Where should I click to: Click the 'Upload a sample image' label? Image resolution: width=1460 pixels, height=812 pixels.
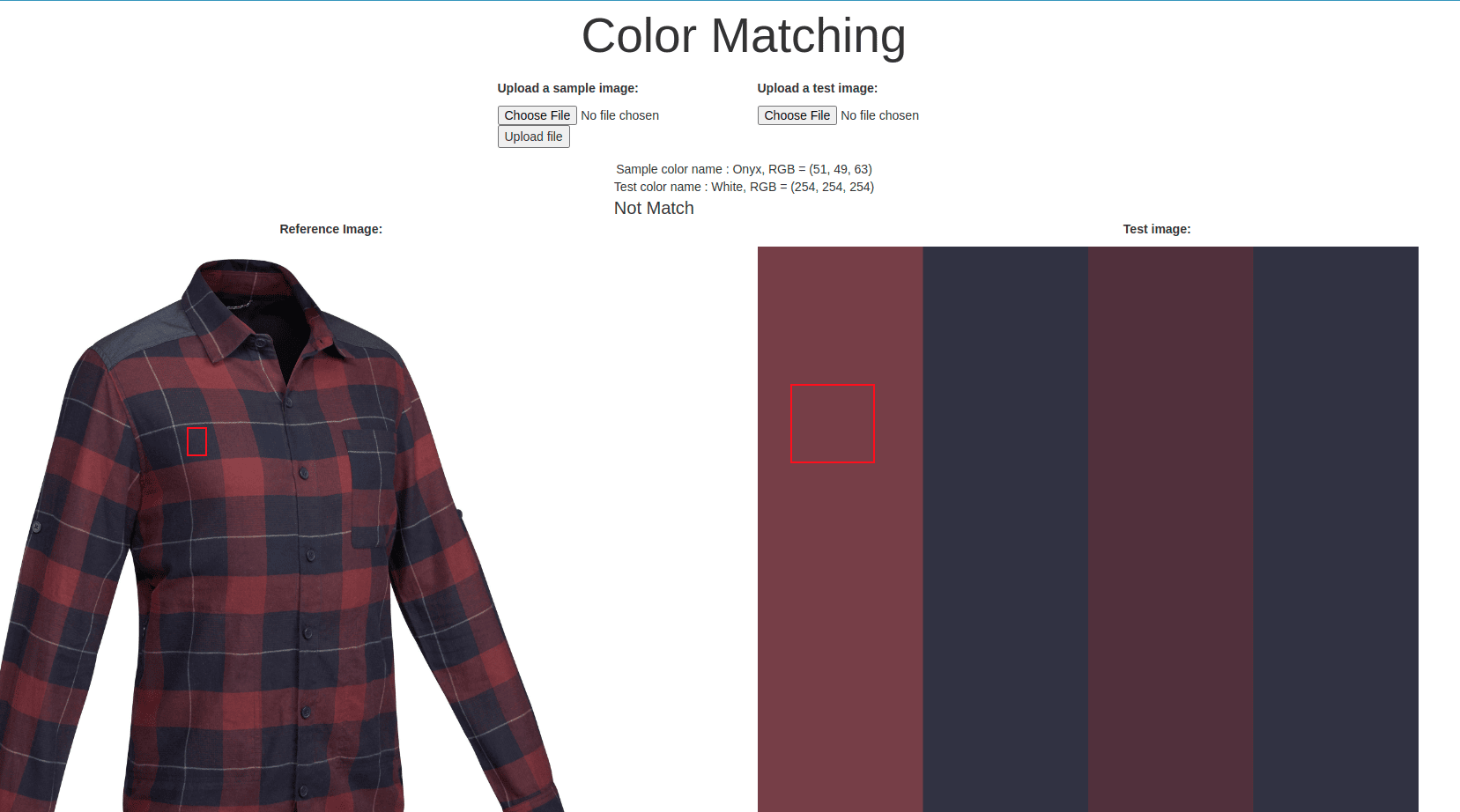[x=567, y=88]
